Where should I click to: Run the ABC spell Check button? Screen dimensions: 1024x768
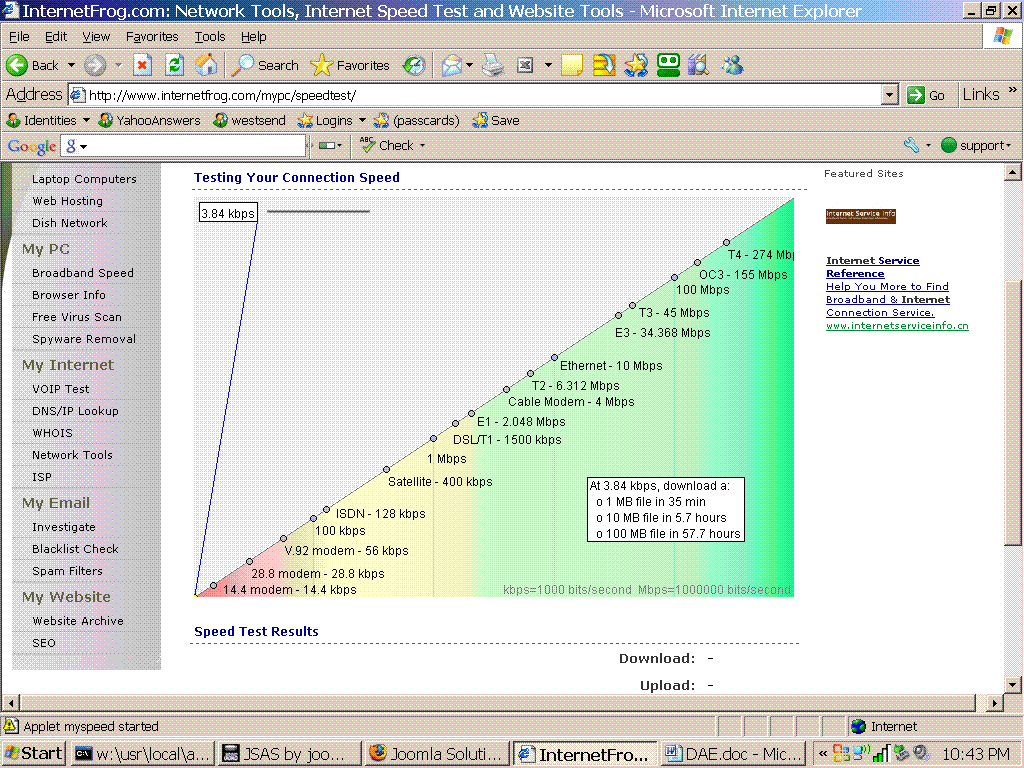click(x=387, y=145)
